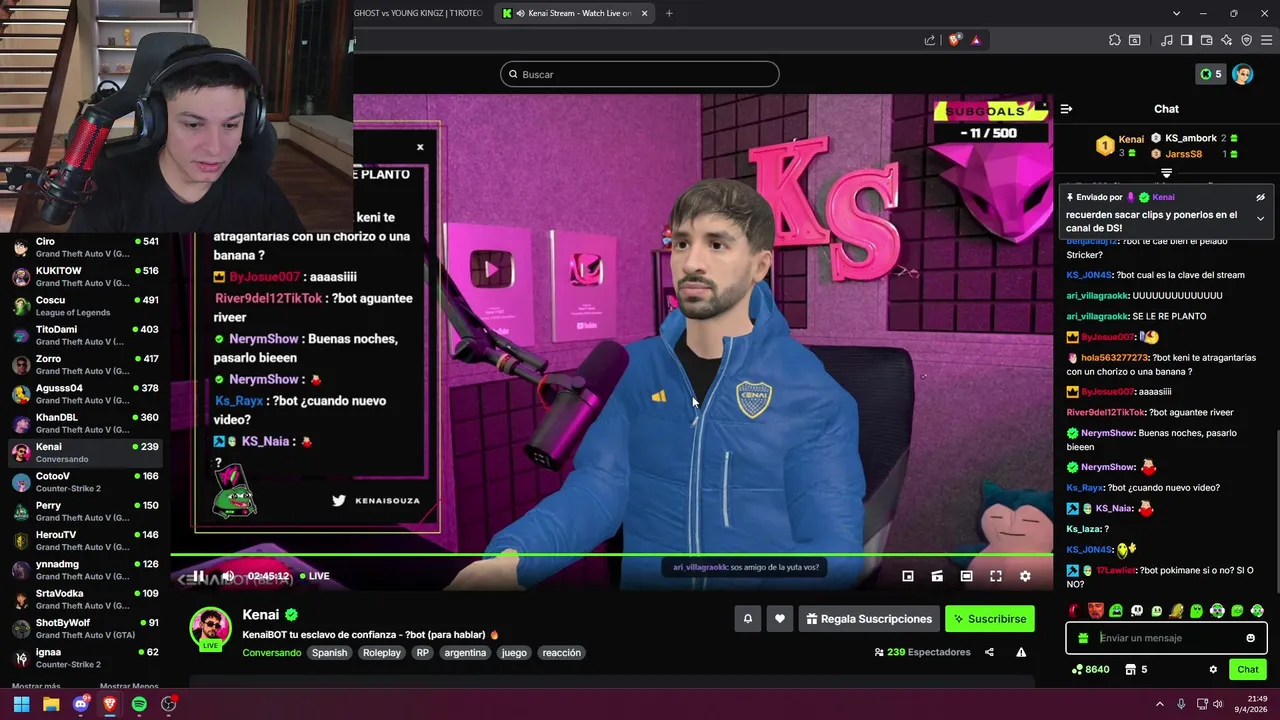Viewport: 1280px width, 720px height.
Task: Follow Kenai with the heart button
Action: (x=780, y=619)
